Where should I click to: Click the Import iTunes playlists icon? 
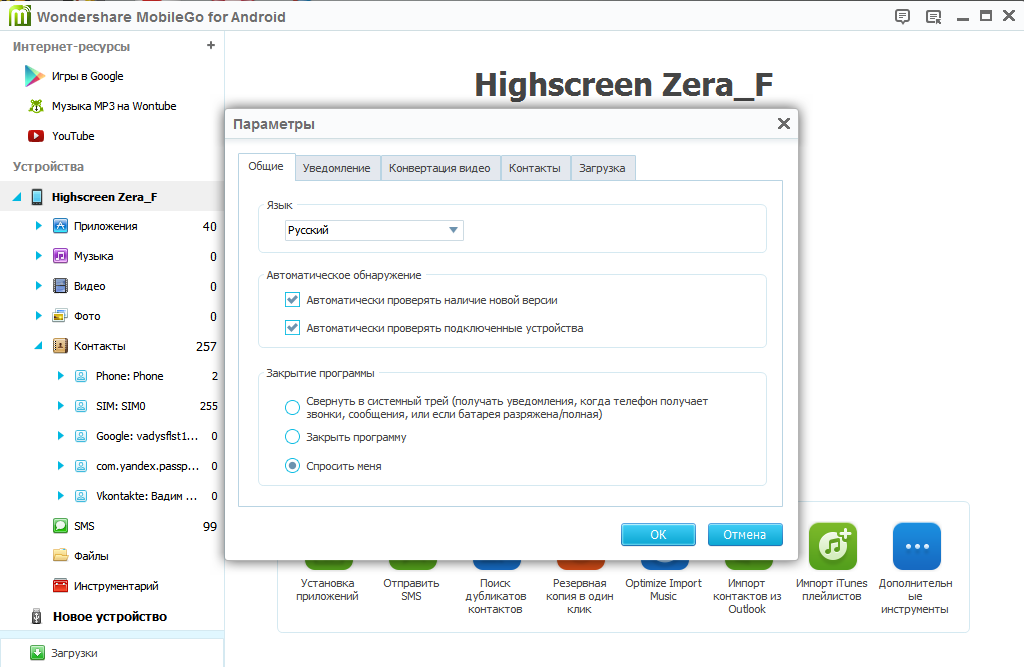click(833, 546)
